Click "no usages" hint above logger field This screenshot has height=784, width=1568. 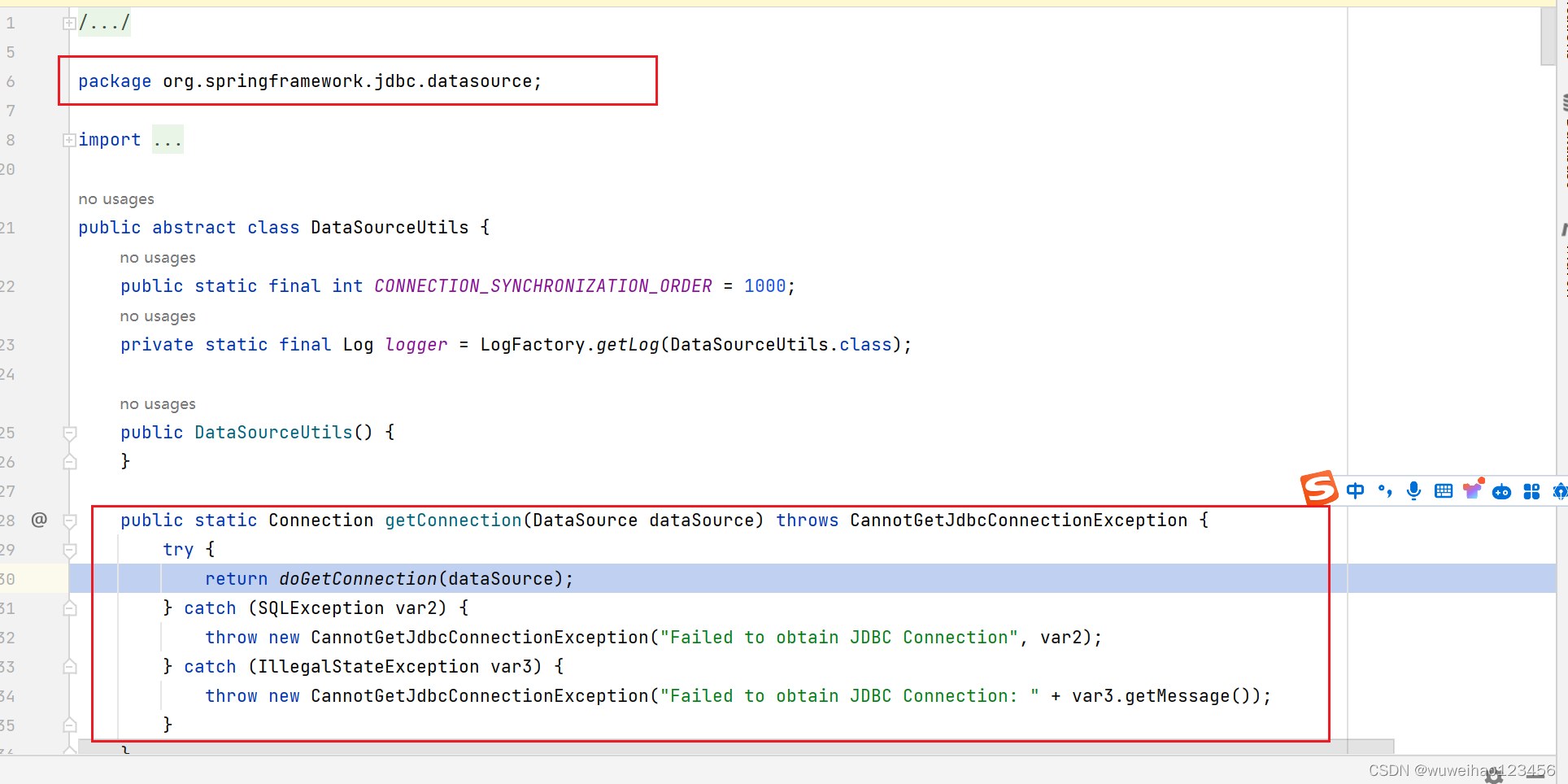coord(158,316)
